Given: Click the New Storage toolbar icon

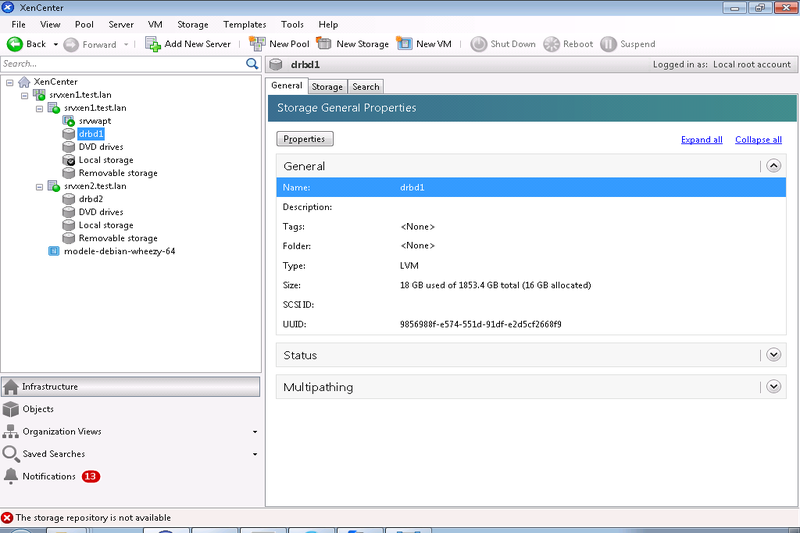Looking at the screenshot, I should click(324, 43).
